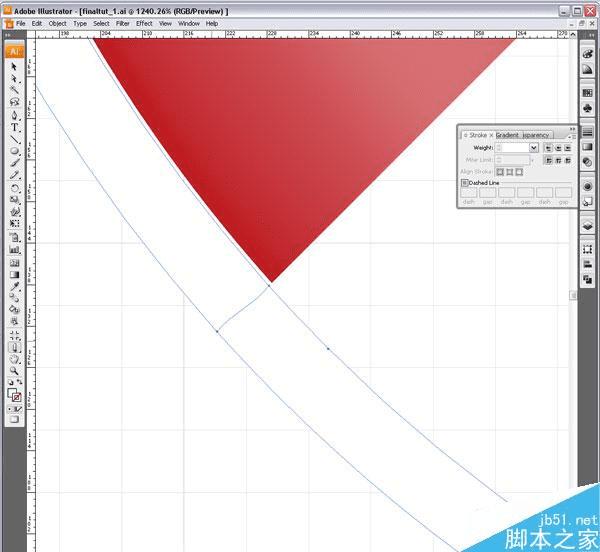Image resolution: width=600 pixels, height=552 pixels.
Task: Select the Zoom magnifier tool
Action: click(x=14, y=371)
